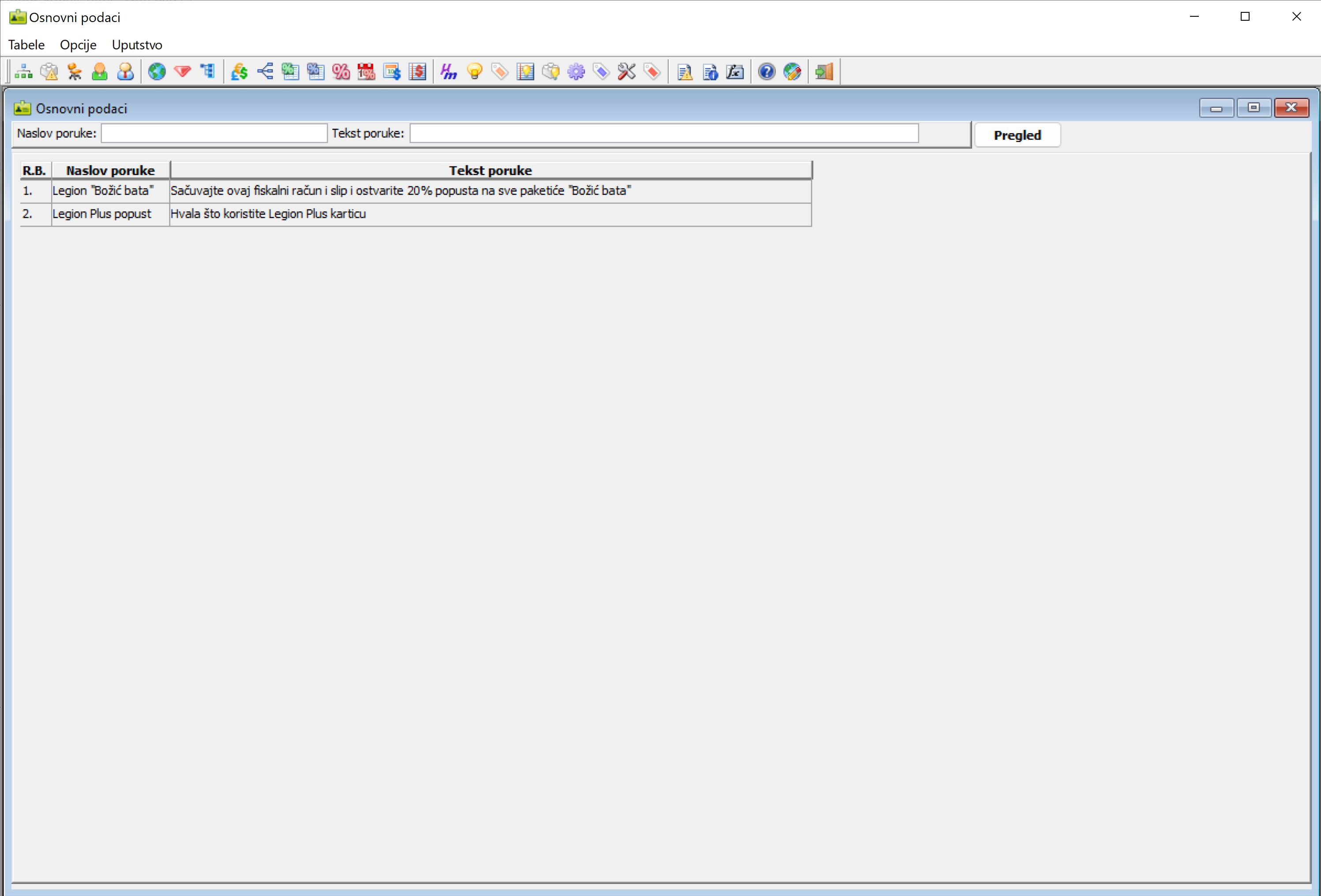
Task: Open the Opcije menu
Action: pos(79,45)
